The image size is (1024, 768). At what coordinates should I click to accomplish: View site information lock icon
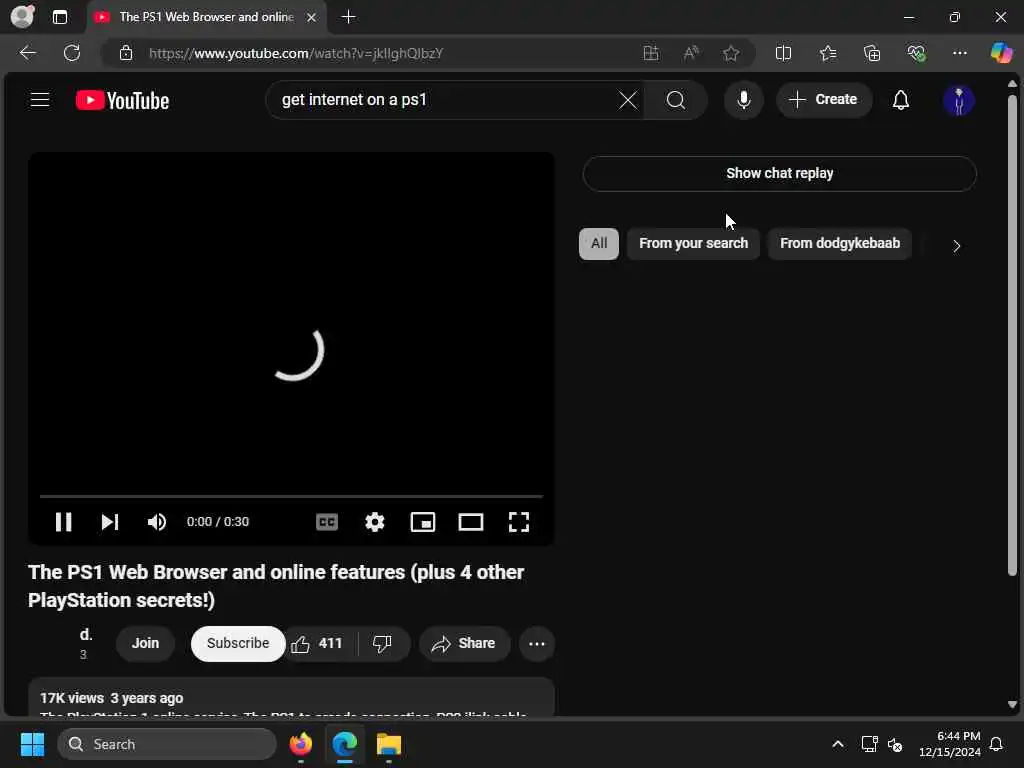pyautogui.click(x=126, y=53)
